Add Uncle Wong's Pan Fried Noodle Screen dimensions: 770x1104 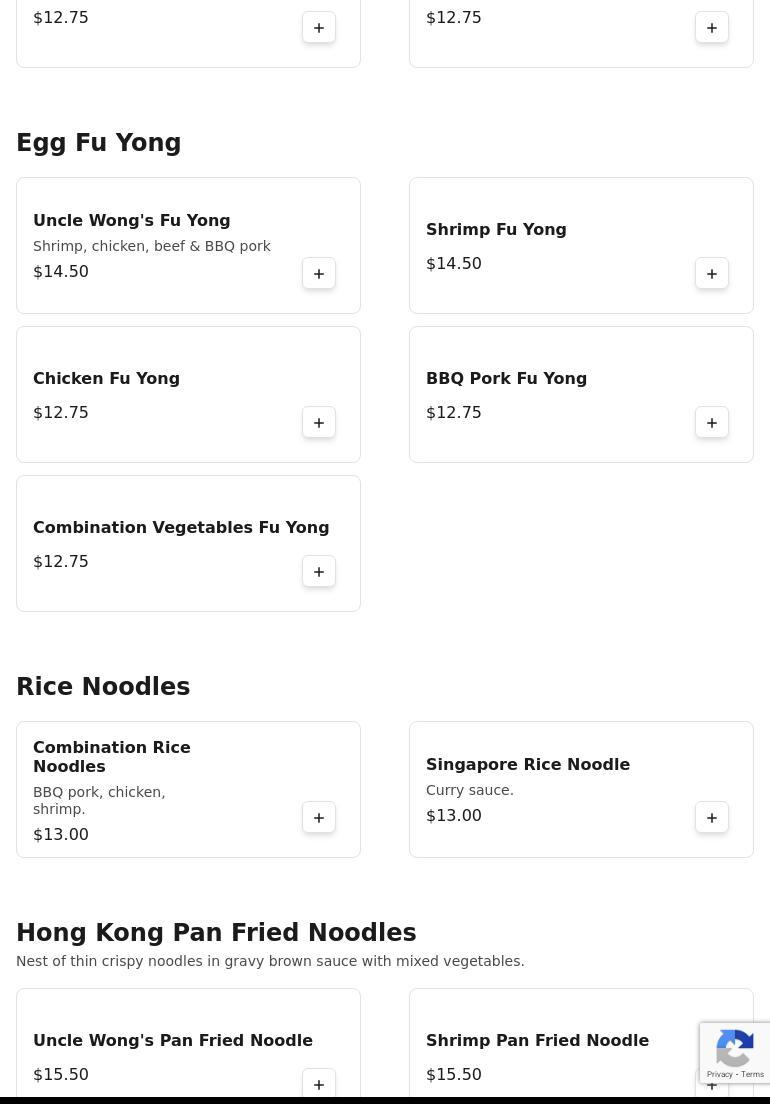tap(319, 1084)
